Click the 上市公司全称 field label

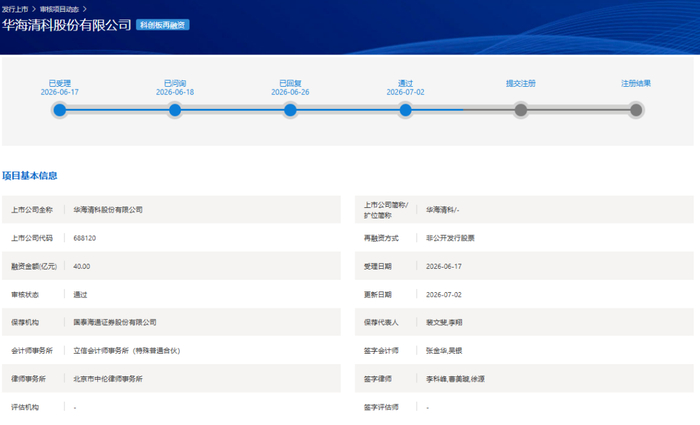click(x=32, y=210)
